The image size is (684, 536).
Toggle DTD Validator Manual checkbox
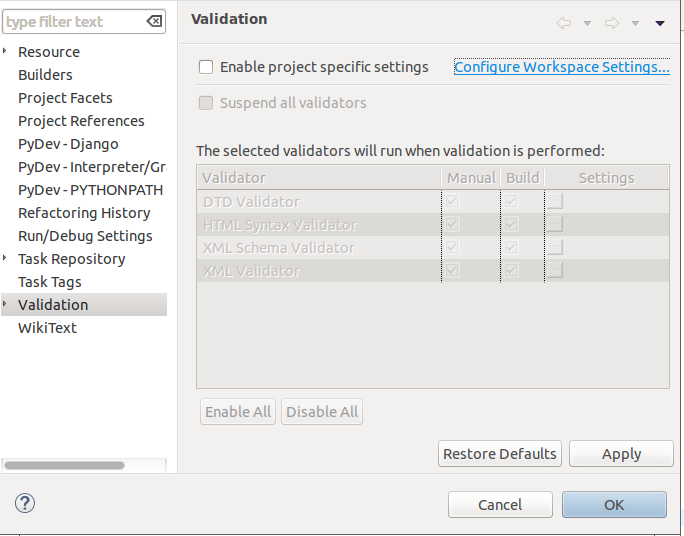[x=454, y=201]
